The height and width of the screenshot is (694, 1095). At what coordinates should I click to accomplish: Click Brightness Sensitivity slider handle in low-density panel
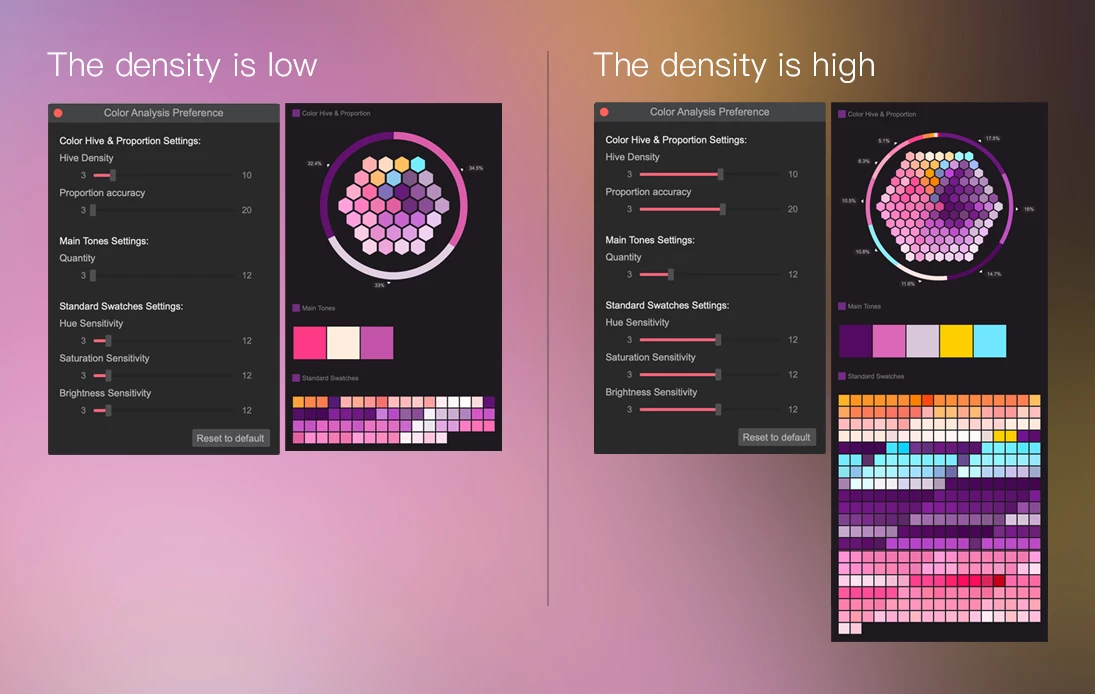108,411
